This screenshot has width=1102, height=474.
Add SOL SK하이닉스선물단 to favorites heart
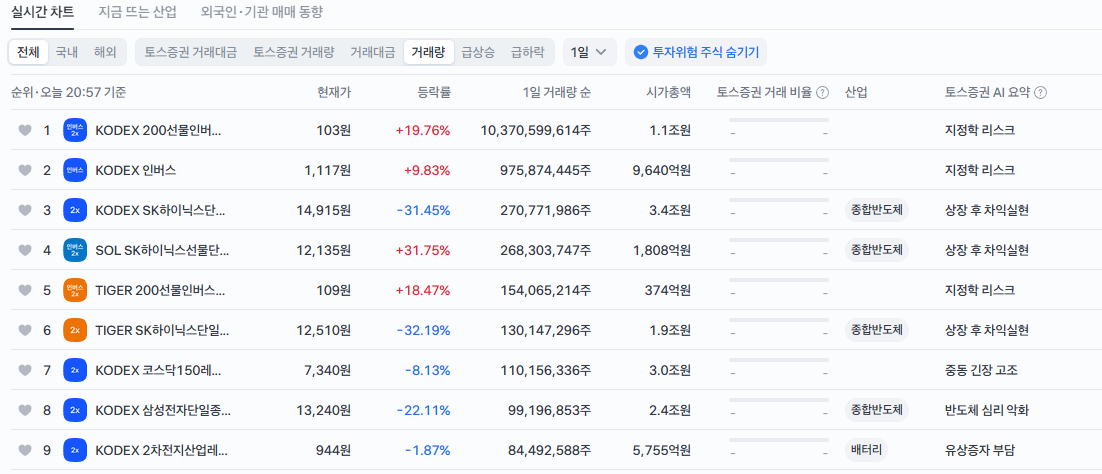click(25, 250)
